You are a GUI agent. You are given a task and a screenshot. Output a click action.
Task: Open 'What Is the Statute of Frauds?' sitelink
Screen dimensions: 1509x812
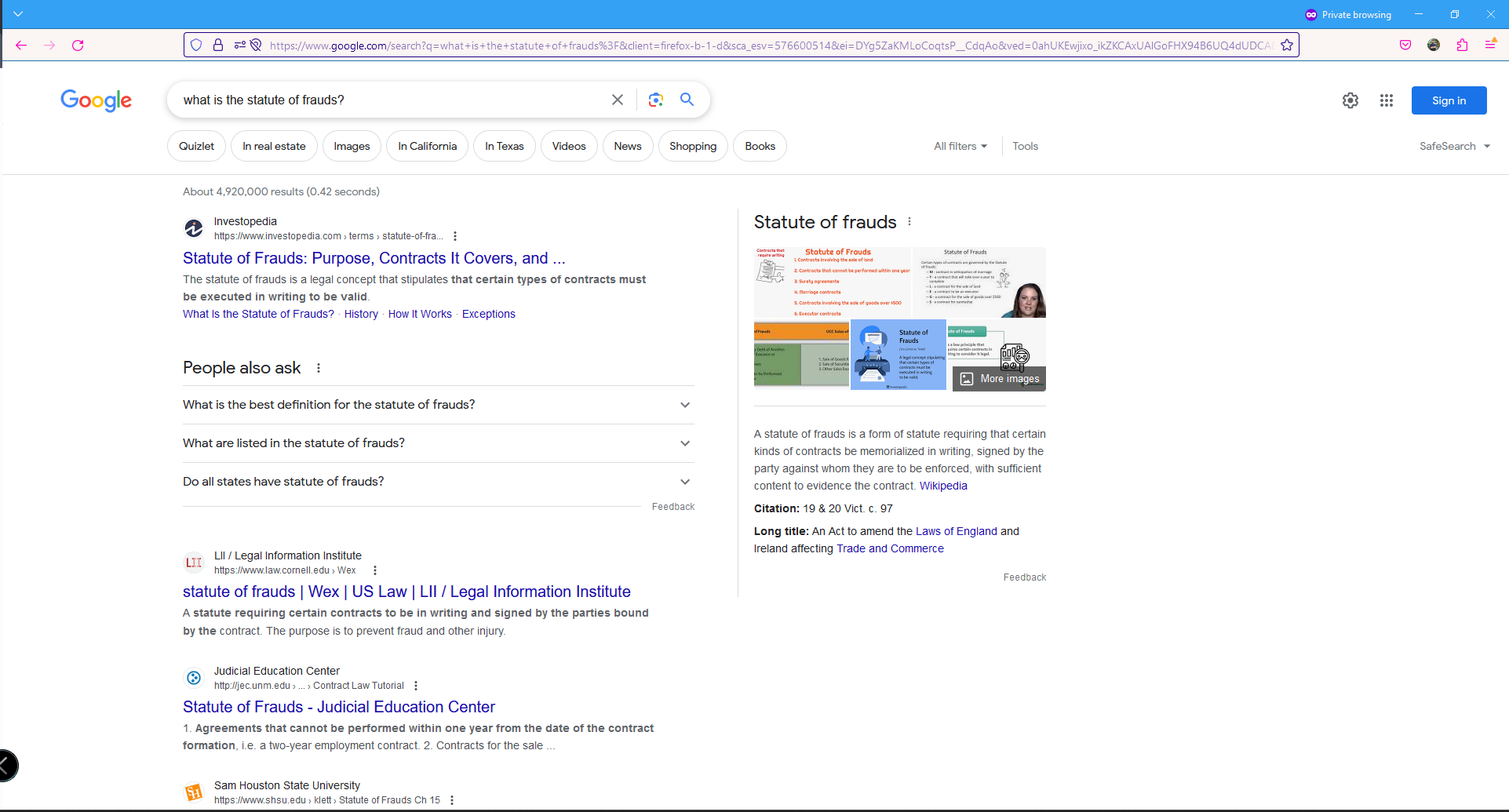tap(258, 314)
